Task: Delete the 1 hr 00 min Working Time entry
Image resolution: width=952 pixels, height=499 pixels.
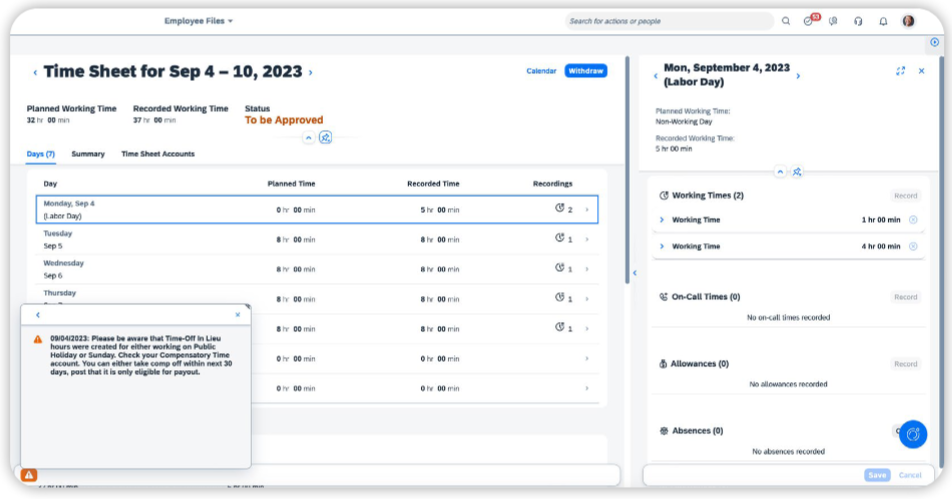Action: [913, 220]
